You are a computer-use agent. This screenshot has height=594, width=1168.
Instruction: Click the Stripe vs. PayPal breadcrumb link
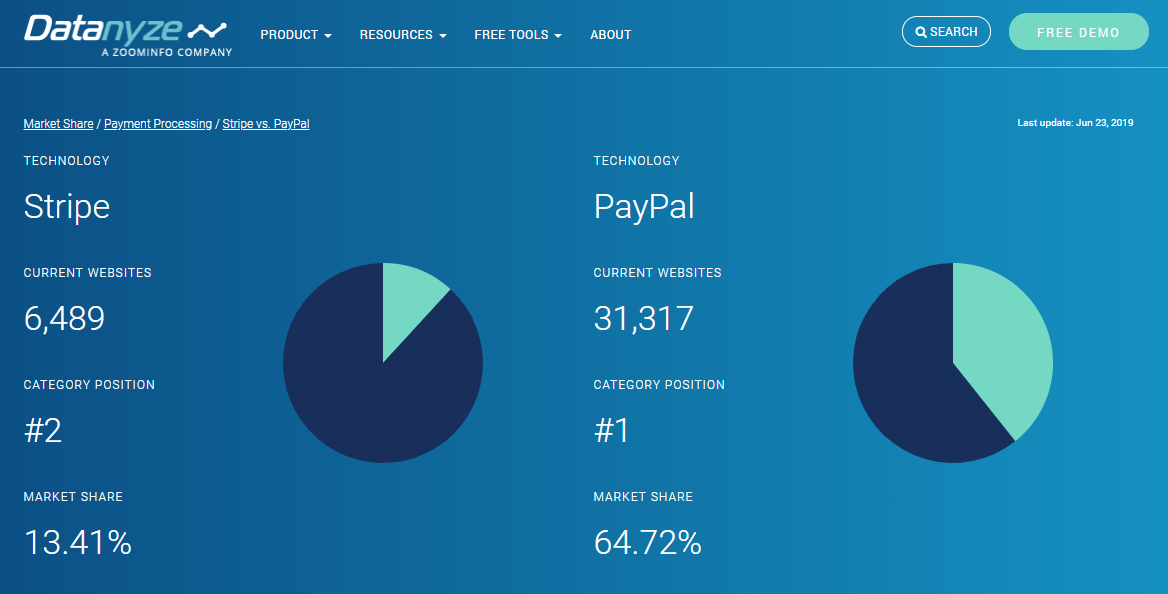[x=266, y=124]
